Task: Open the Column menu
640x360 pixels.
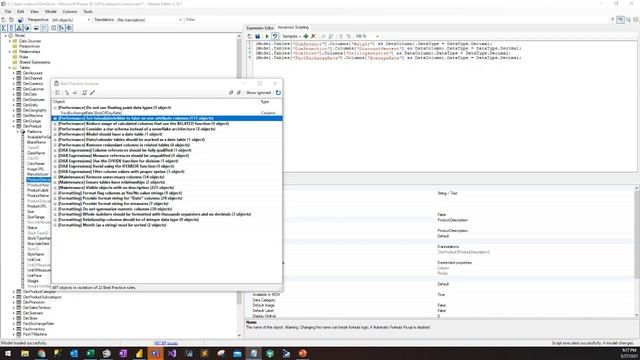Action: 70,11
